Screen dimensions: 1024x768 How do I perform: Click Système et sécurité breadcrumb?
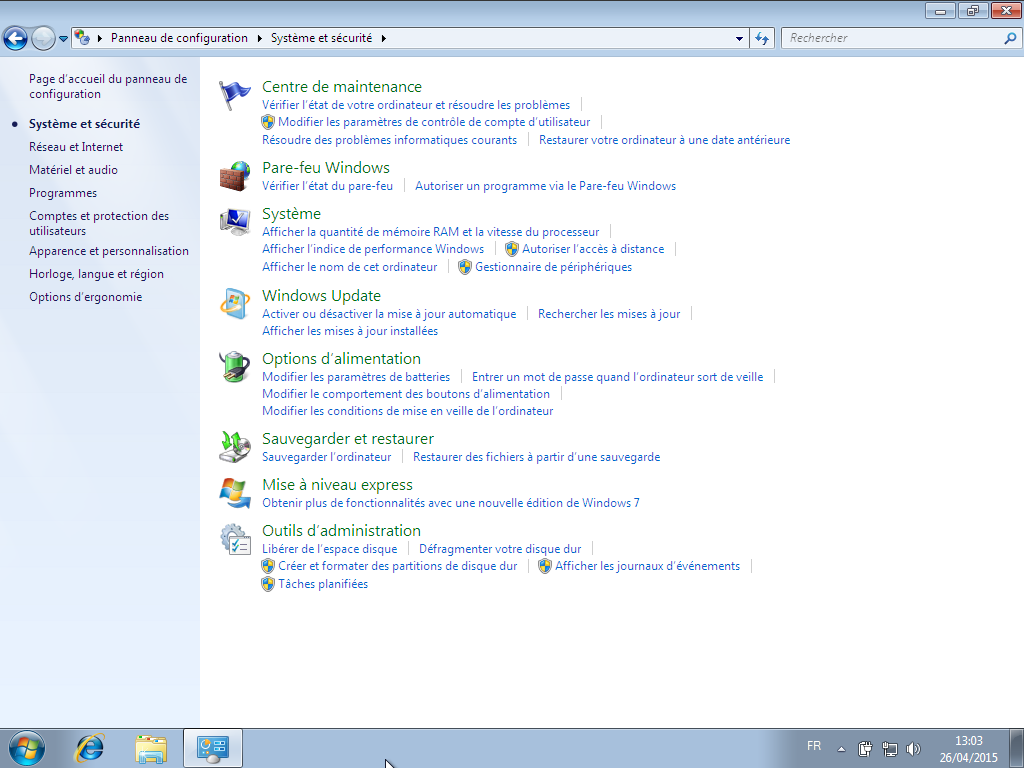[321, 38]
